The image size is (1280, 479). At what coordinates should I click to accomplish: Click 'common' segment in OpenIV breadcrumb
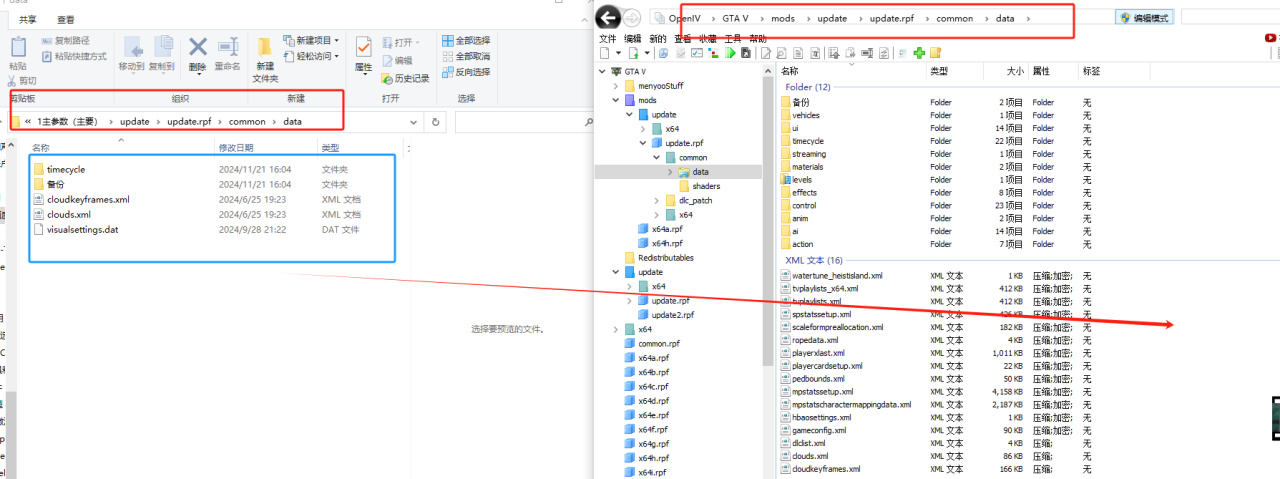[x=954, y=18]
